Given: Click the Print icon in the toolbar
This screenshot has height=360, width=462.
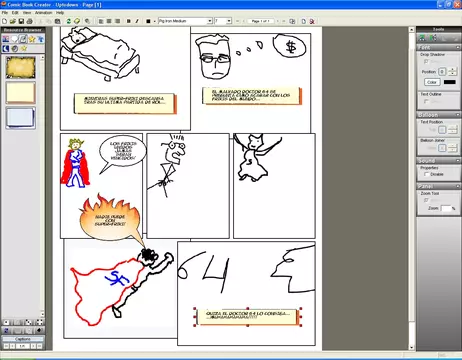Looking at the screenshot, I should (29, 21).
